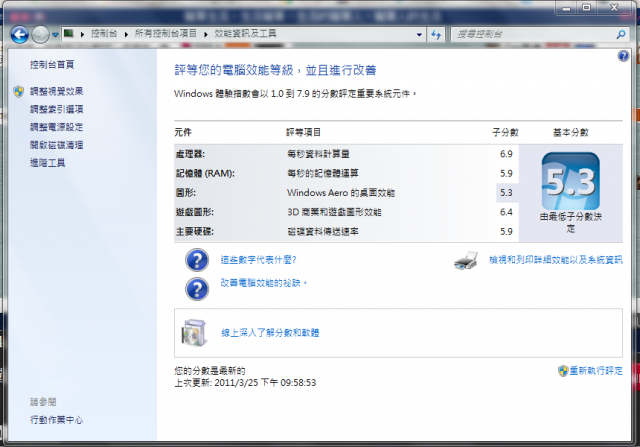640x447 pixels.
Task: Open 控制台首頁 link in sidebar
Action: pyautogui.click(x=52, y=64)
